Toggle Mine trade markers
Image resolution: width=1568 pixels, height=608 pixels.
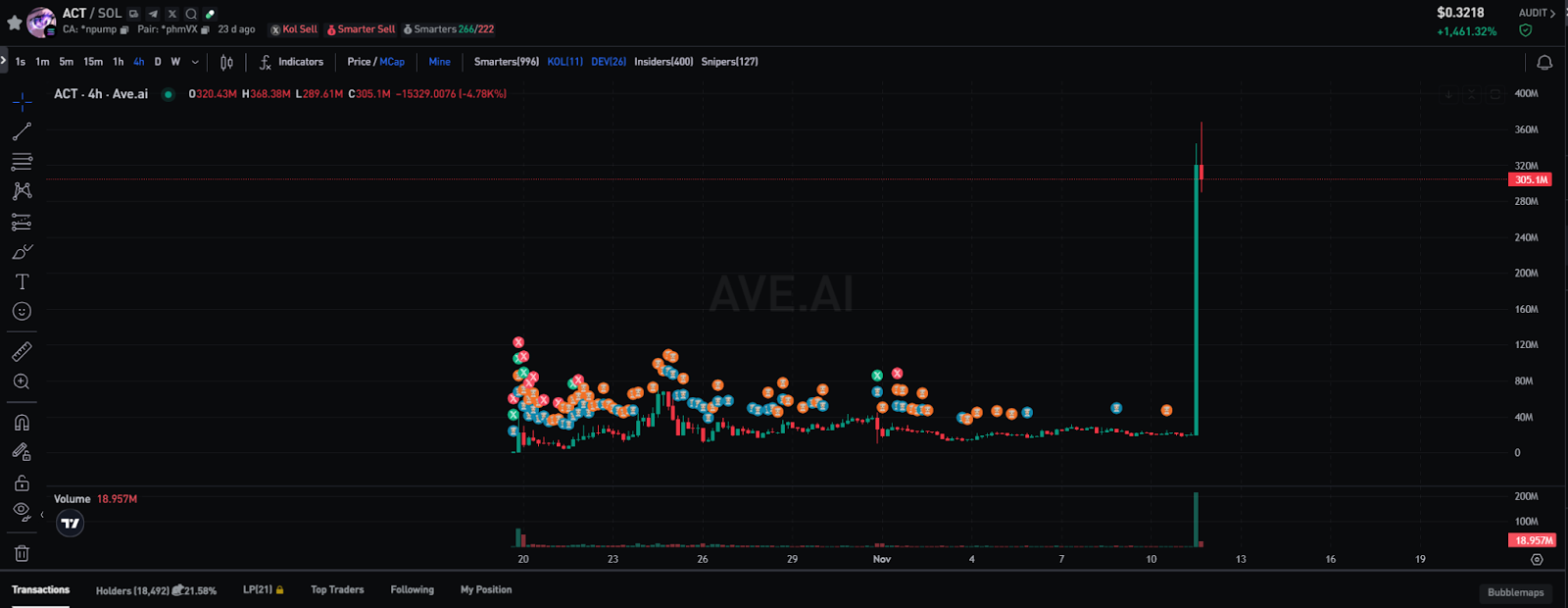[439, 62]
